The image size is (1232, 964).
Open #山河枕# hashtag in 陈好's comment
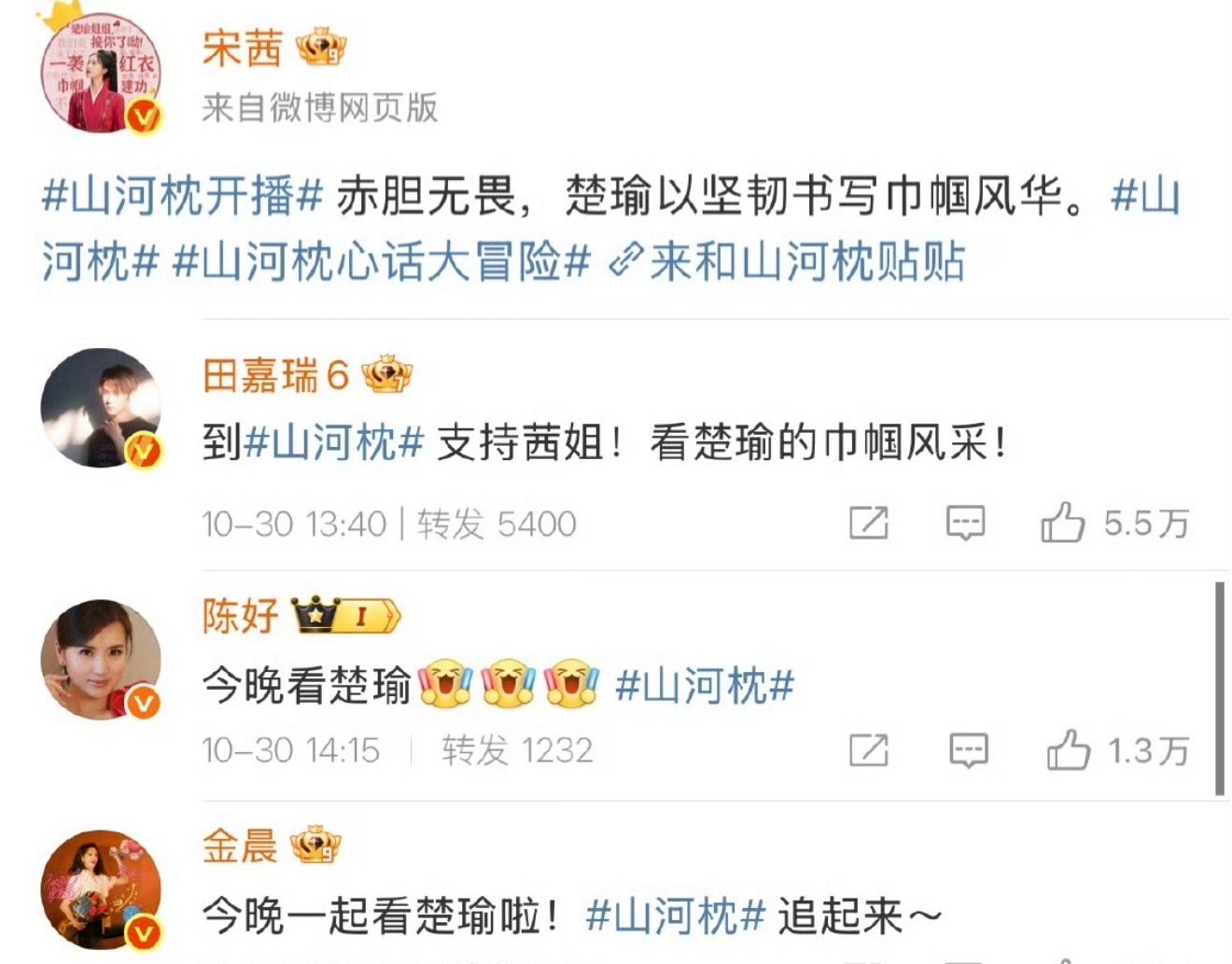pos(705,686)
